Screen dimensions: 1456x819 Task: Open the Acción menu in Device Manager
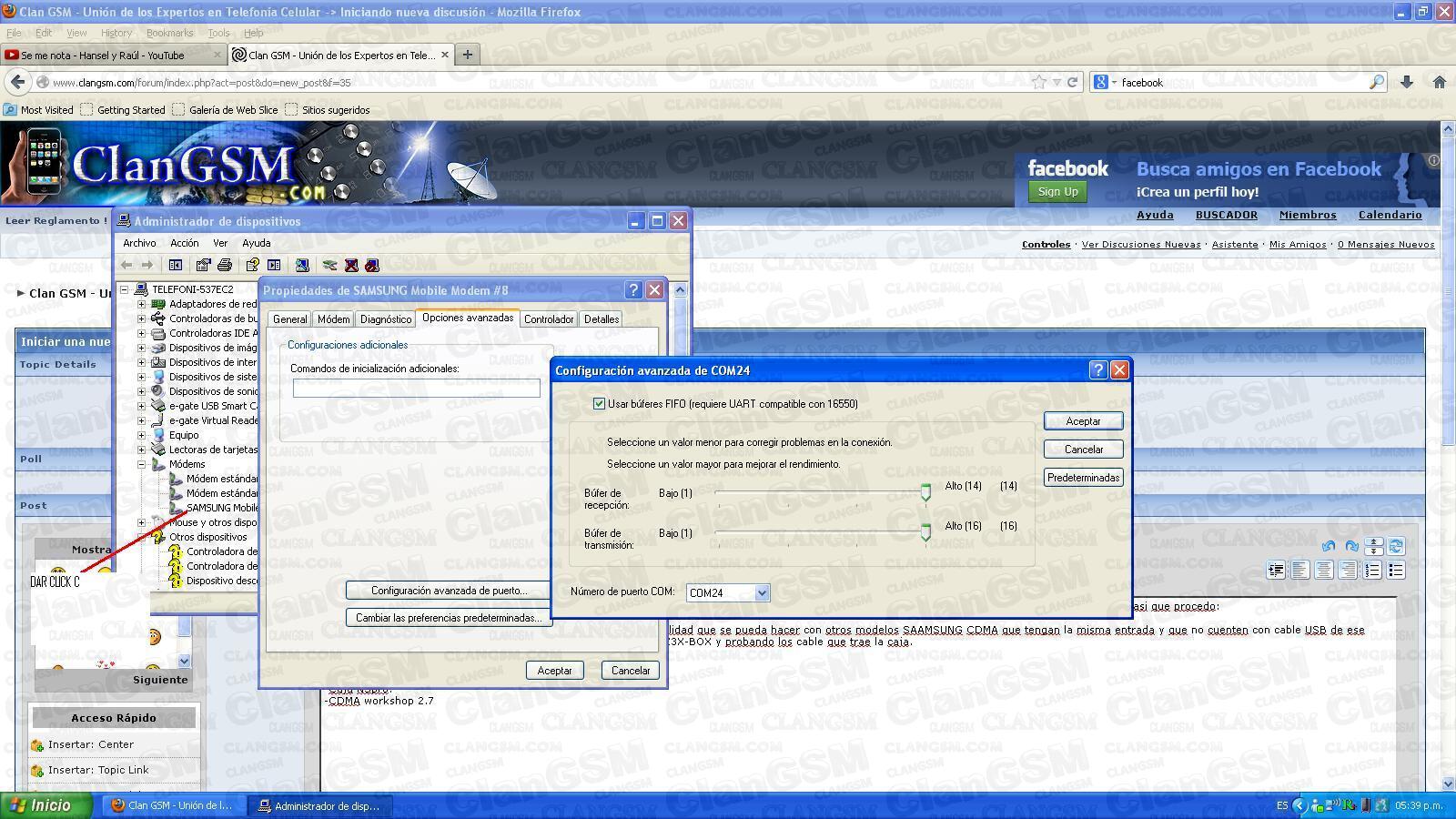click(x=184, y=243)
